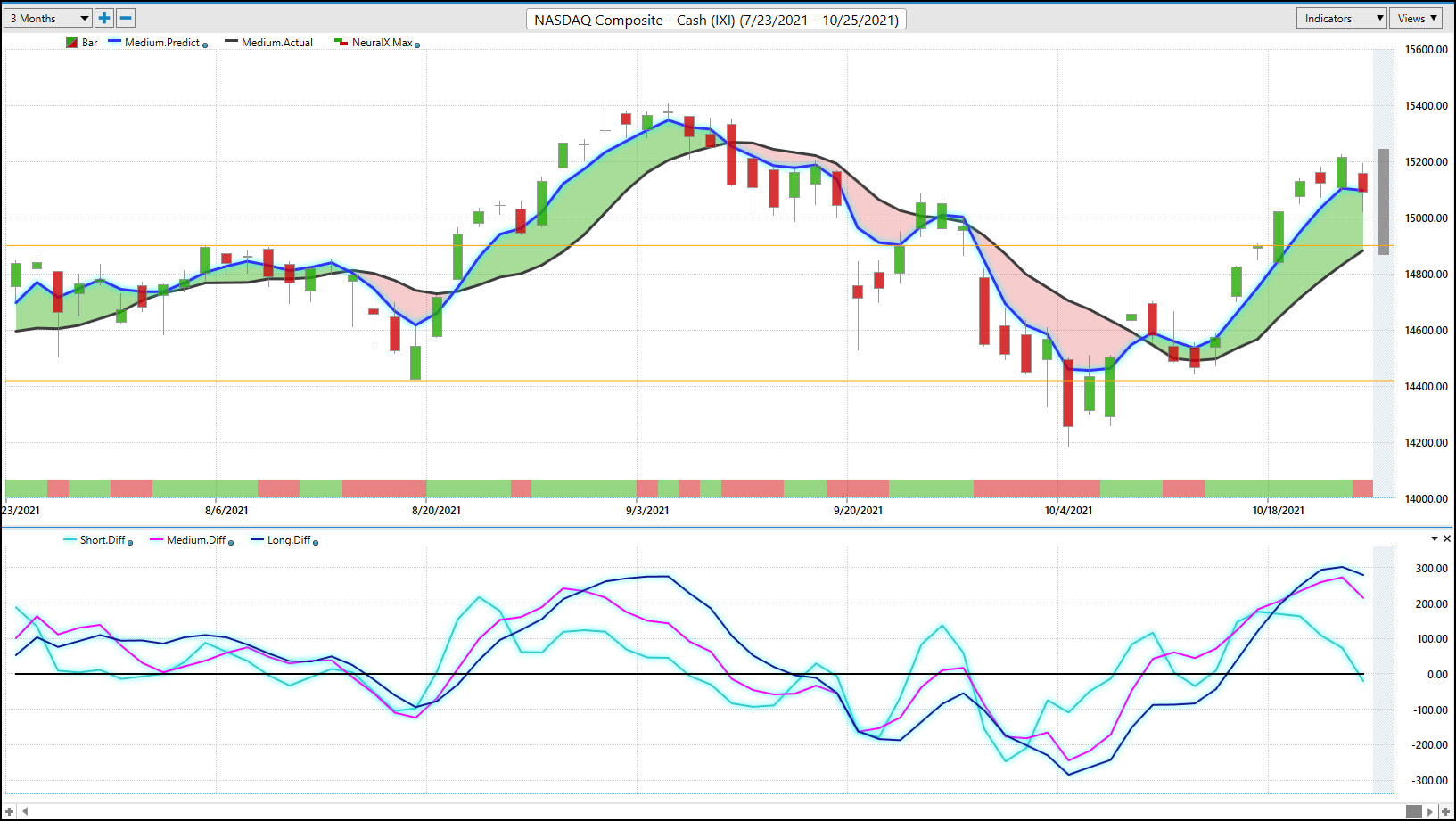Viewport: 1456px width, 821px height.
Task: Click the 15400.00 price axis label
Action: tap(1427, 106)
